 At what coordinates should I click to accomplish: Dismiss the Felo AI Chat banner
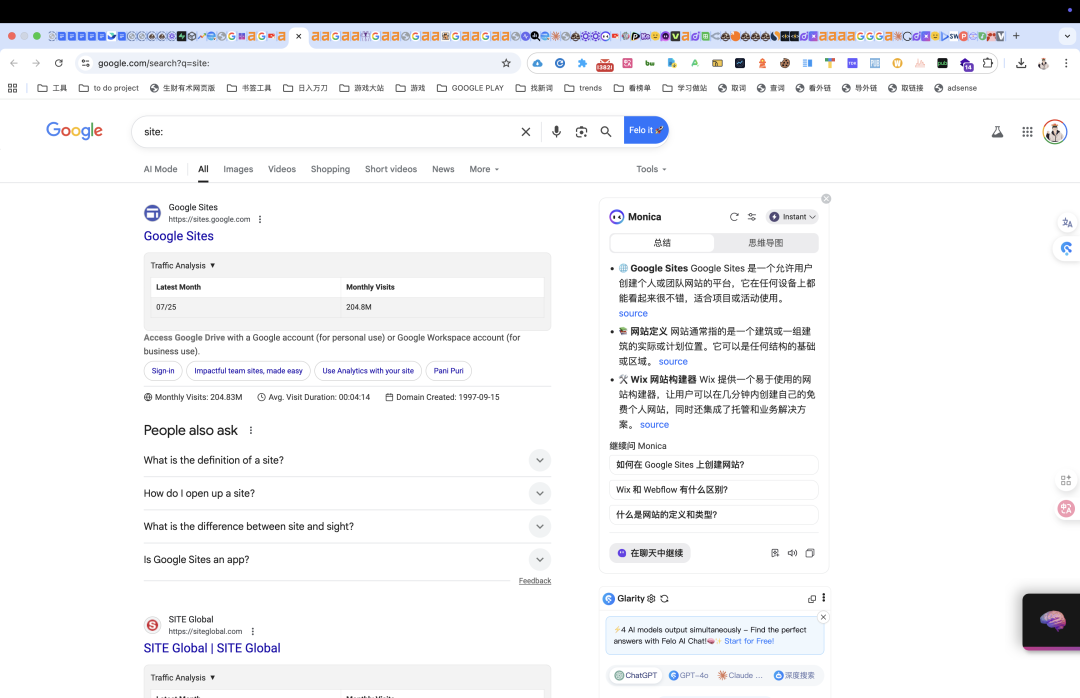coord(823,617)
